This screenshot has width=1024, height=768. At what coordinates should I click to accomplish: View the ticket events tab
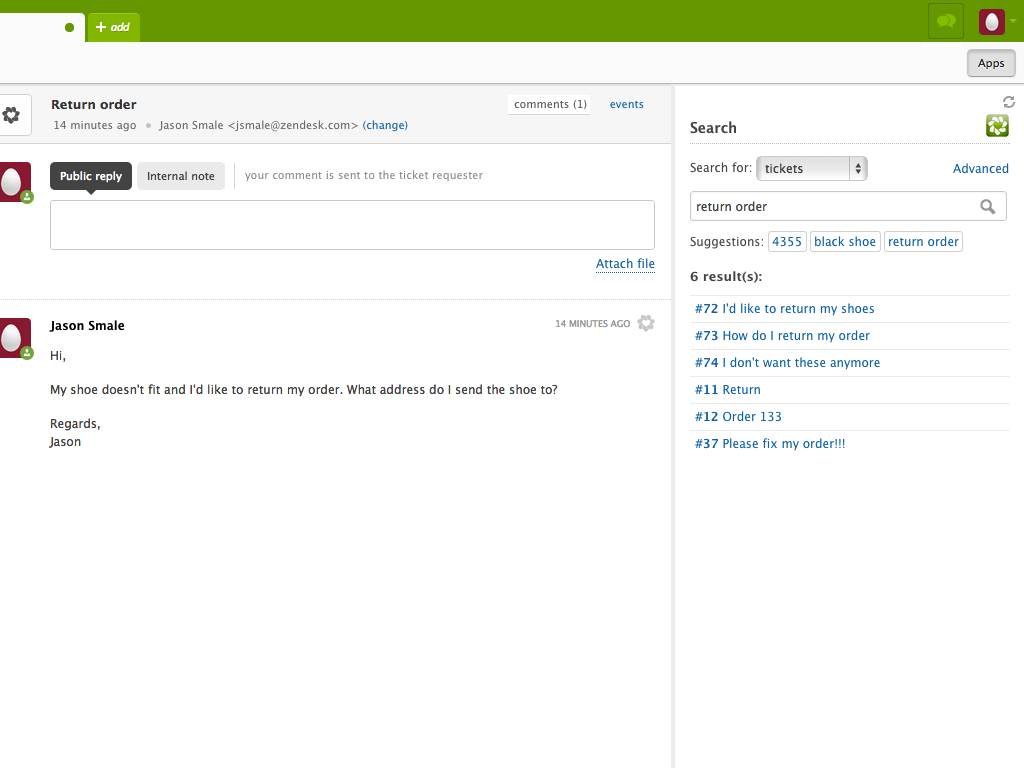[x=626, y=104]
